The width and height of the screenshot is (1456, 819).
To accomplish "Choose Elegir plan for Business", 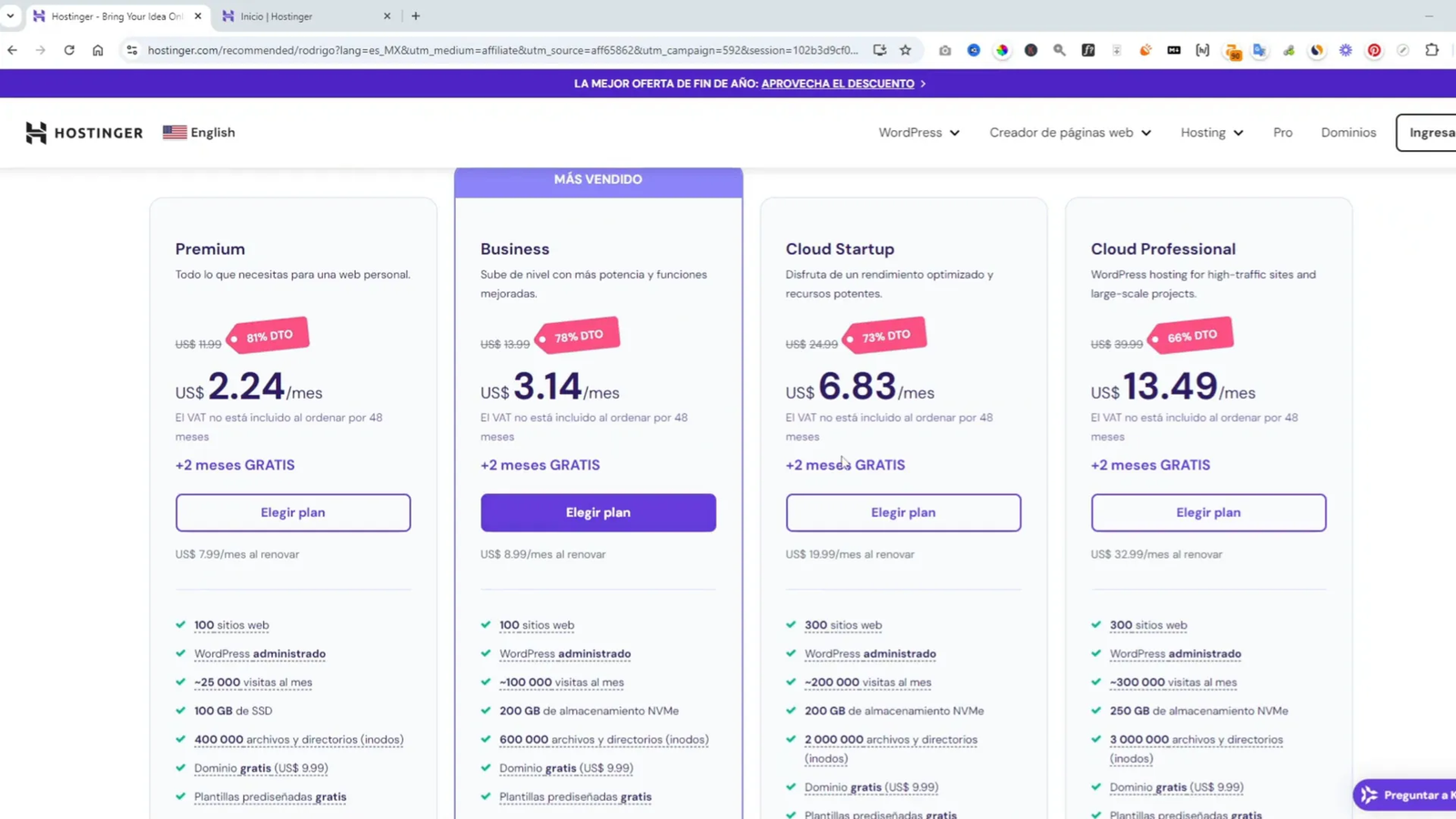I will (x=598, y=512).
